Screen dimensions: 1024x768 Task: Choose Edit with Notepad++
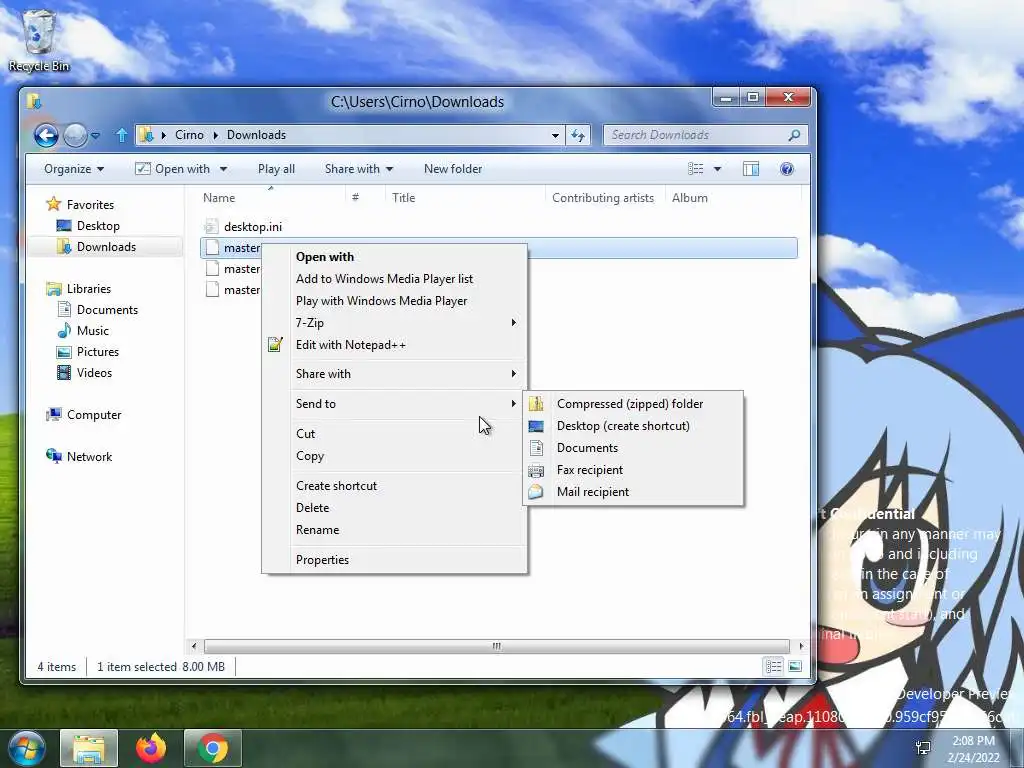tap(351, 345)
